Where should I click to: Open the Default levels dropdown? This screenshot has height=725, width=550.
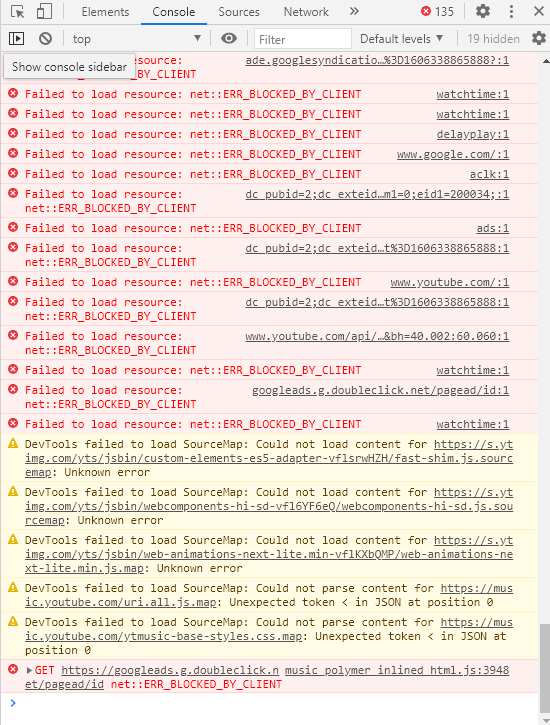click(x=402, y=39)
